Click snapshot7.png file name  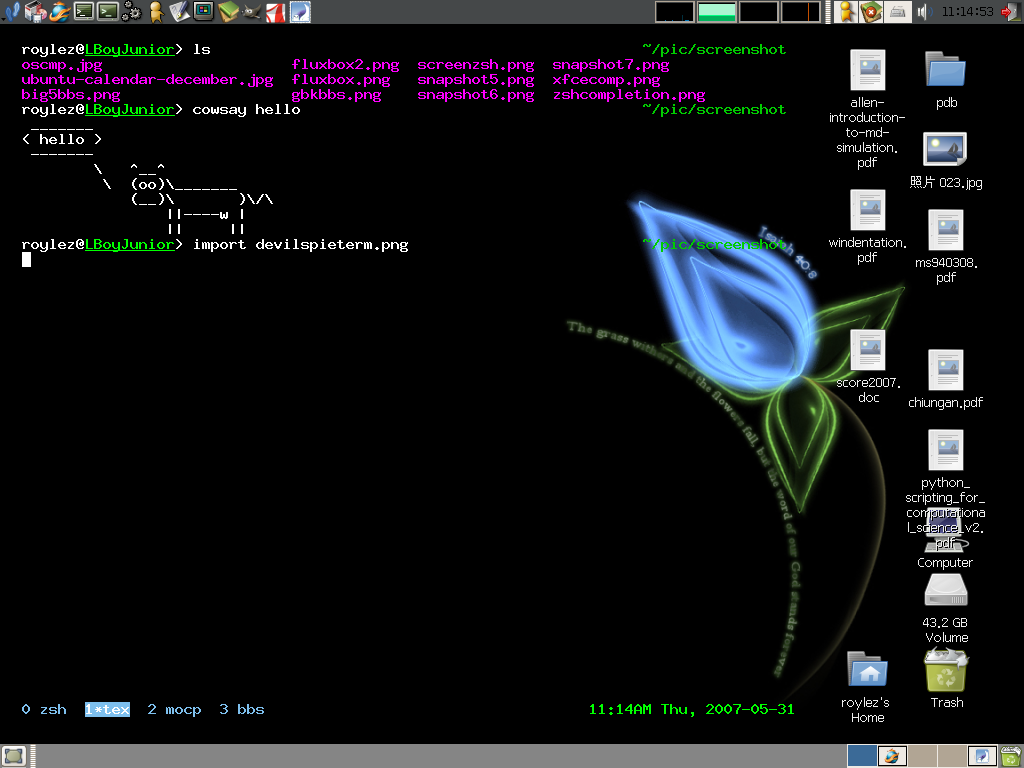(x=611, y=65)
